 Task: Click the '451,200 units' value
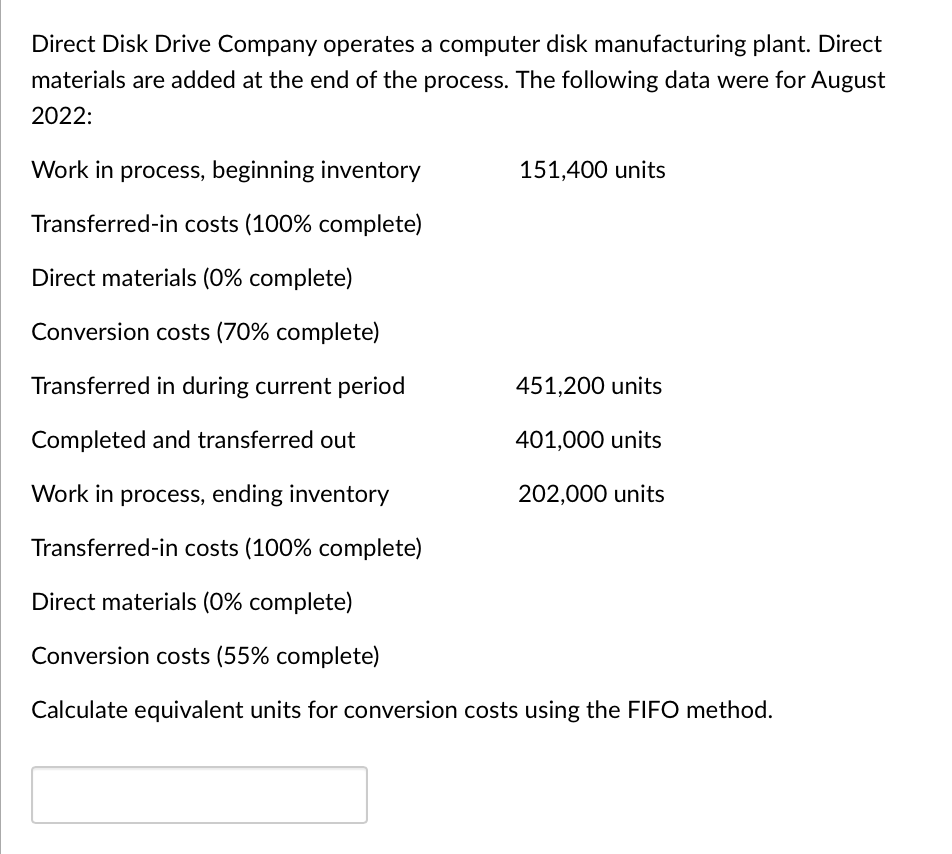pos(588,386)
